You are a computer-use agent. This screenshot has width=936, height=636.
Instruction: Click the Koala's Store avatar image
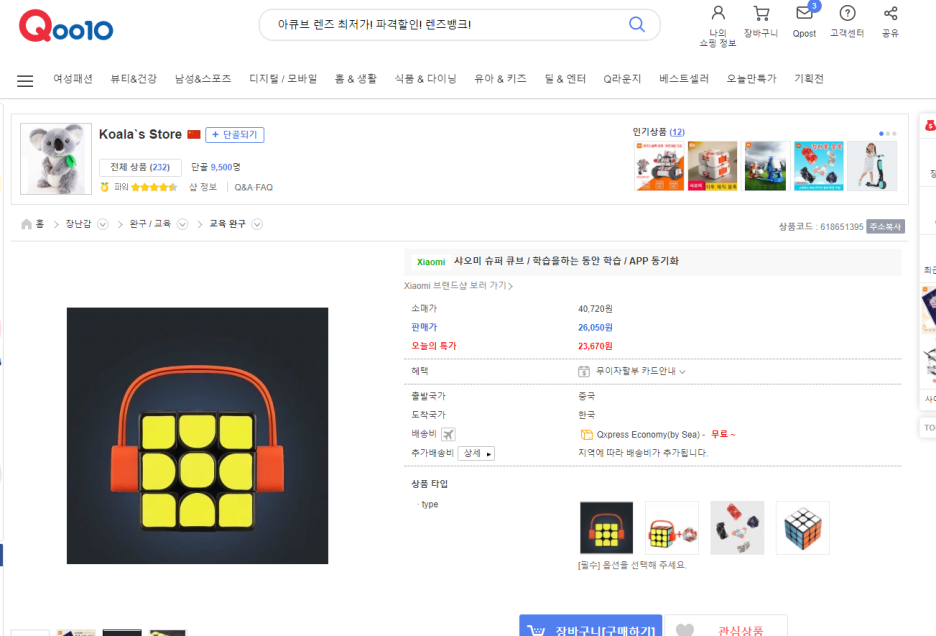click(56, 159)
